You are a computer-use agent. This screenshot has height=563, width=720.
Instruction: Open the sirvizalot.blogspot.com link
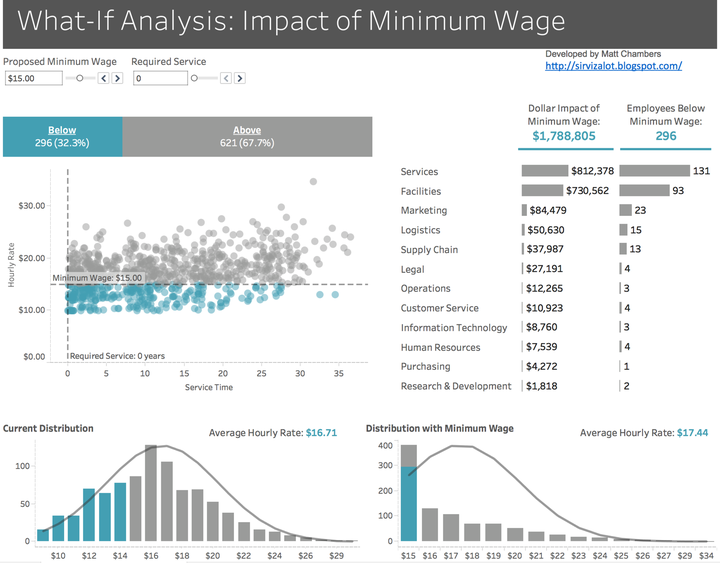pos(613,66)
